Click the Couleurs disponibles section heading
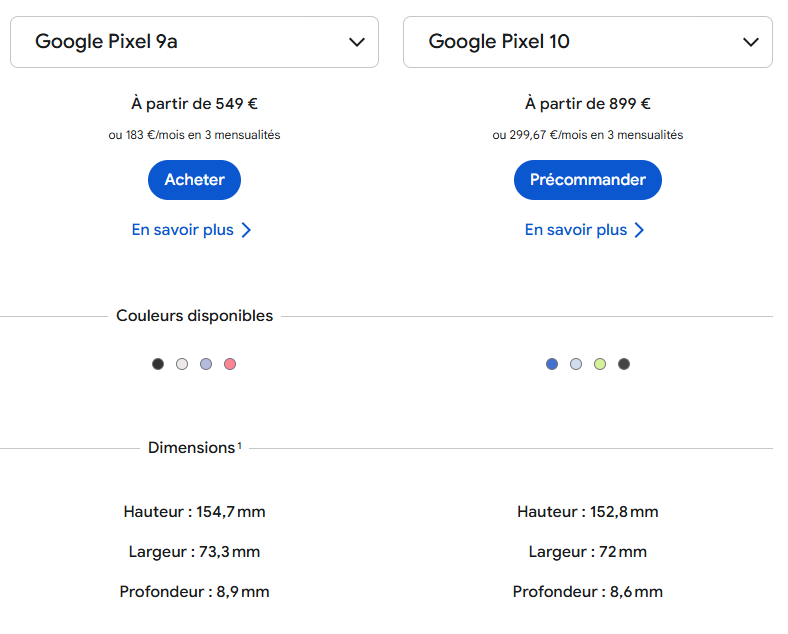The image size is (788, 634). tap(194, 316)
